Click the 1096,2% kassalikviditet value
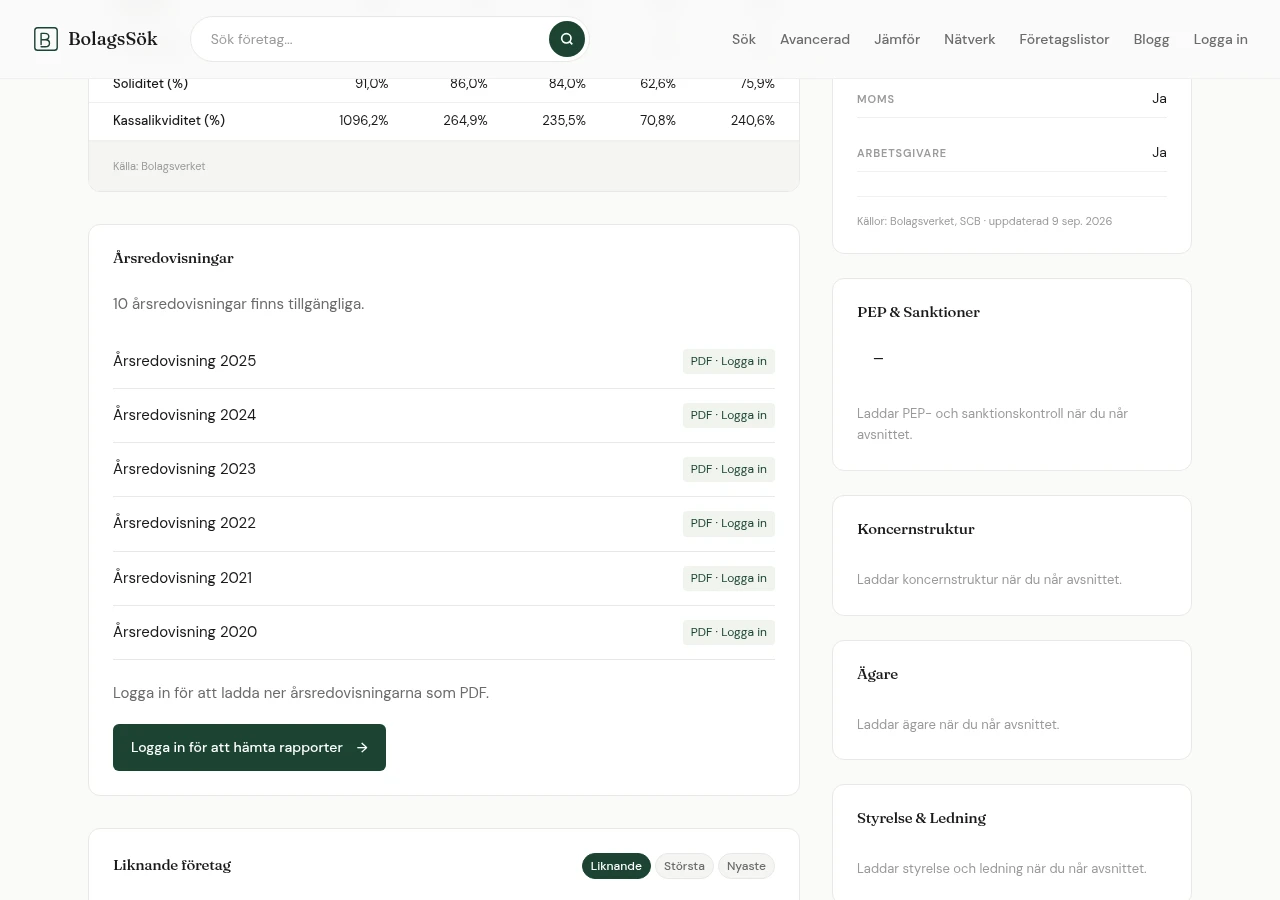1280x900 pixels. point(363,120)
